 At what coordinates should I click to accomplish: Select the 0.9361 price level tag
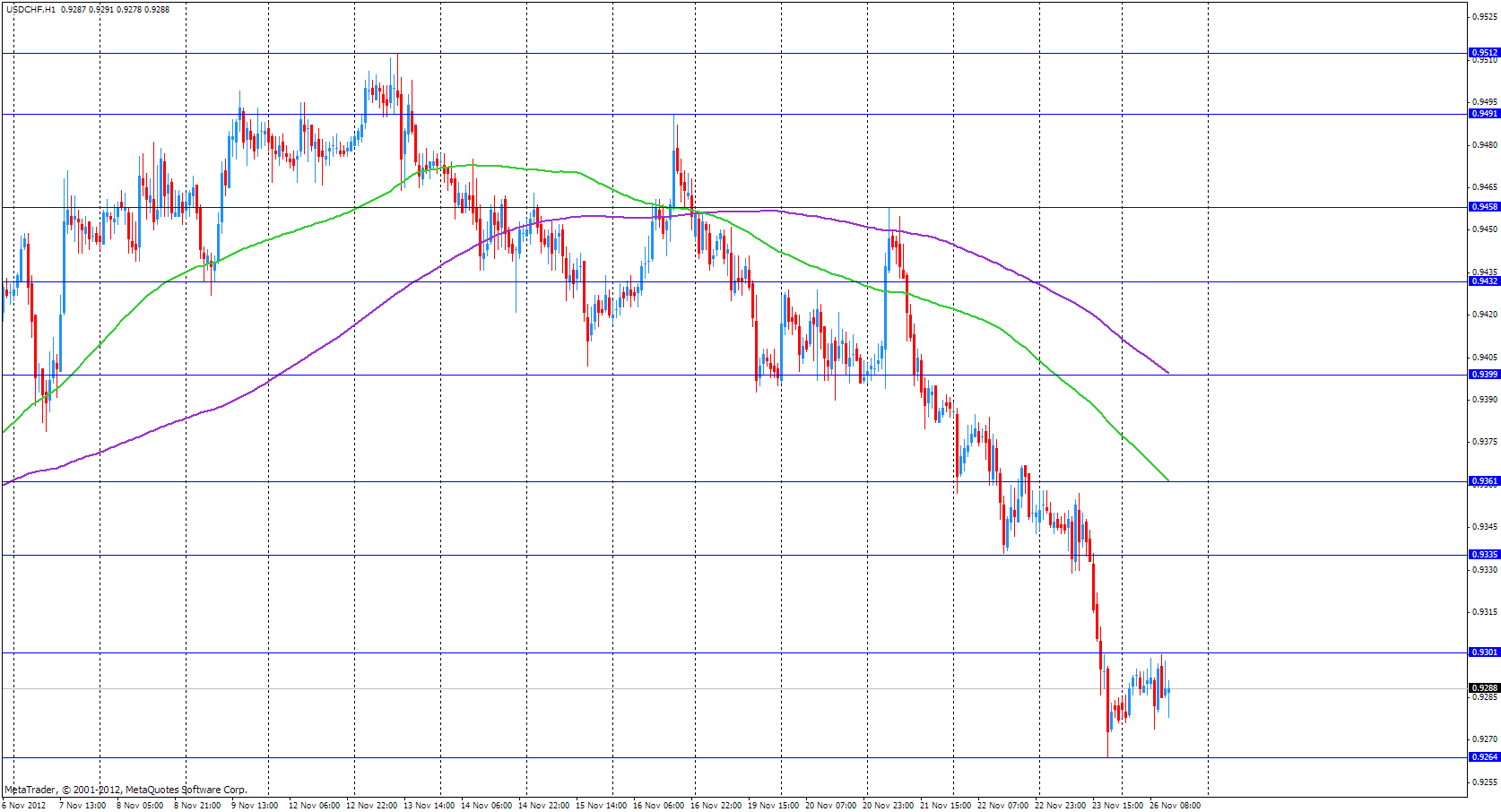[x=1485, y=481]
